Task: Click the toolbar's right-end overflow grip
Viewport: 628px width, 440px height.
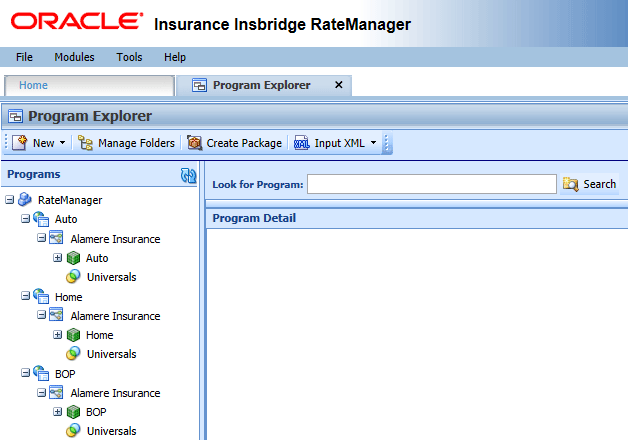Action: click(x=386, y=143)
